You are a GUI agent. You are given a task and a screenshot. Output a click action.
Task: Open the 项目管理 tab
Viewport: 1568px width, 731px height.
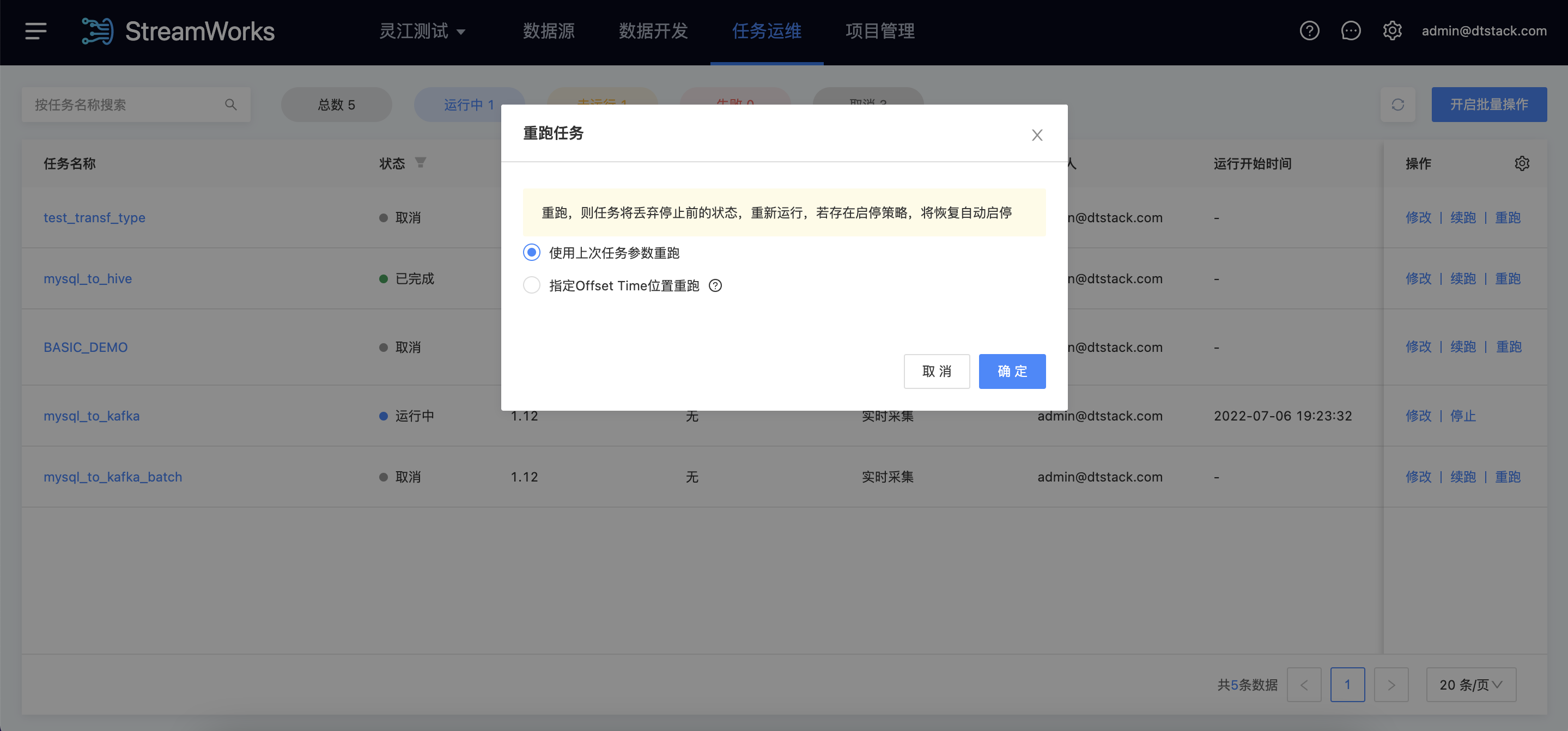coord(879,31)
